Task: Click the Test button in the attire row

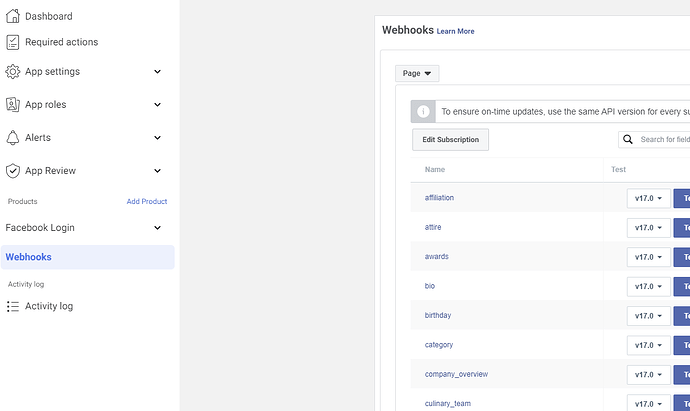Action: [x=682, y=228]
